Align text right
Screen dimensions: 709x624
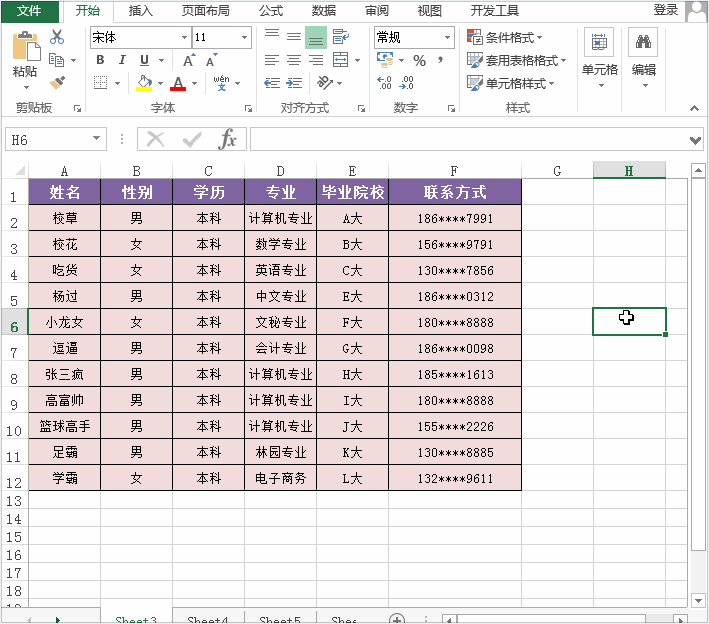tap(316, 60)
